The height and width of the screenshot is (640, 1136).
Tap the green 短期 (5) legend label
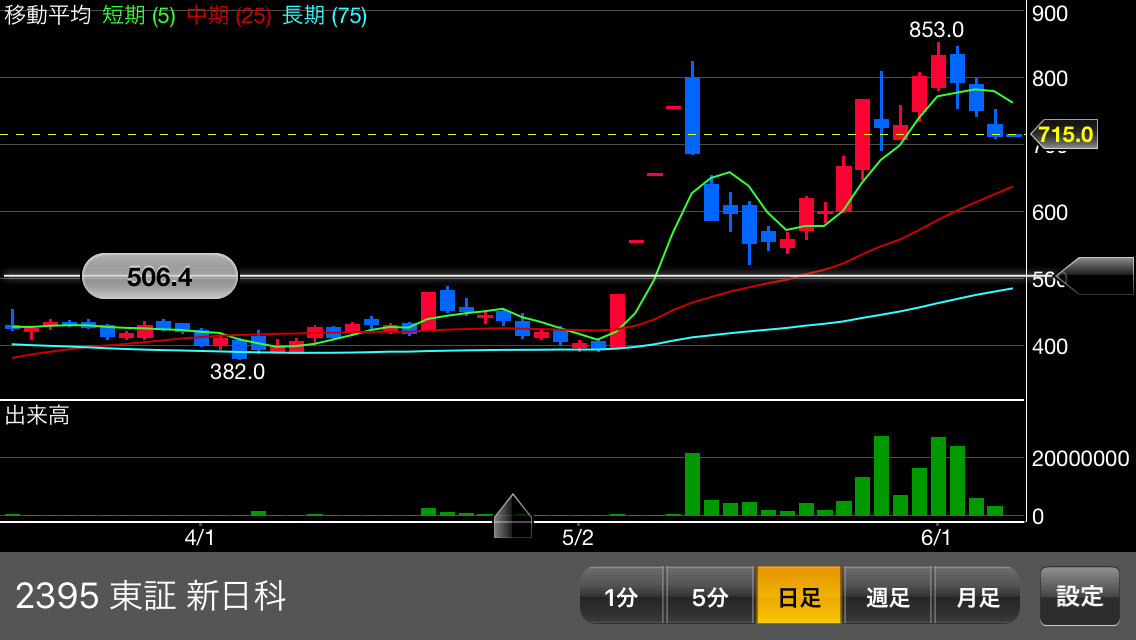138,16
